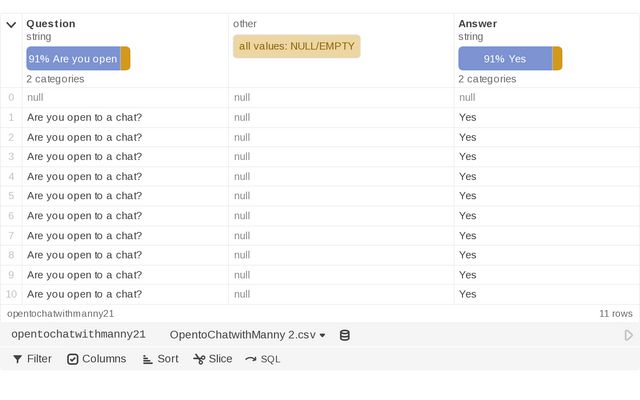Screen dimensions: 640x400
Task: Open the SQL query tool
Action: 263,359
